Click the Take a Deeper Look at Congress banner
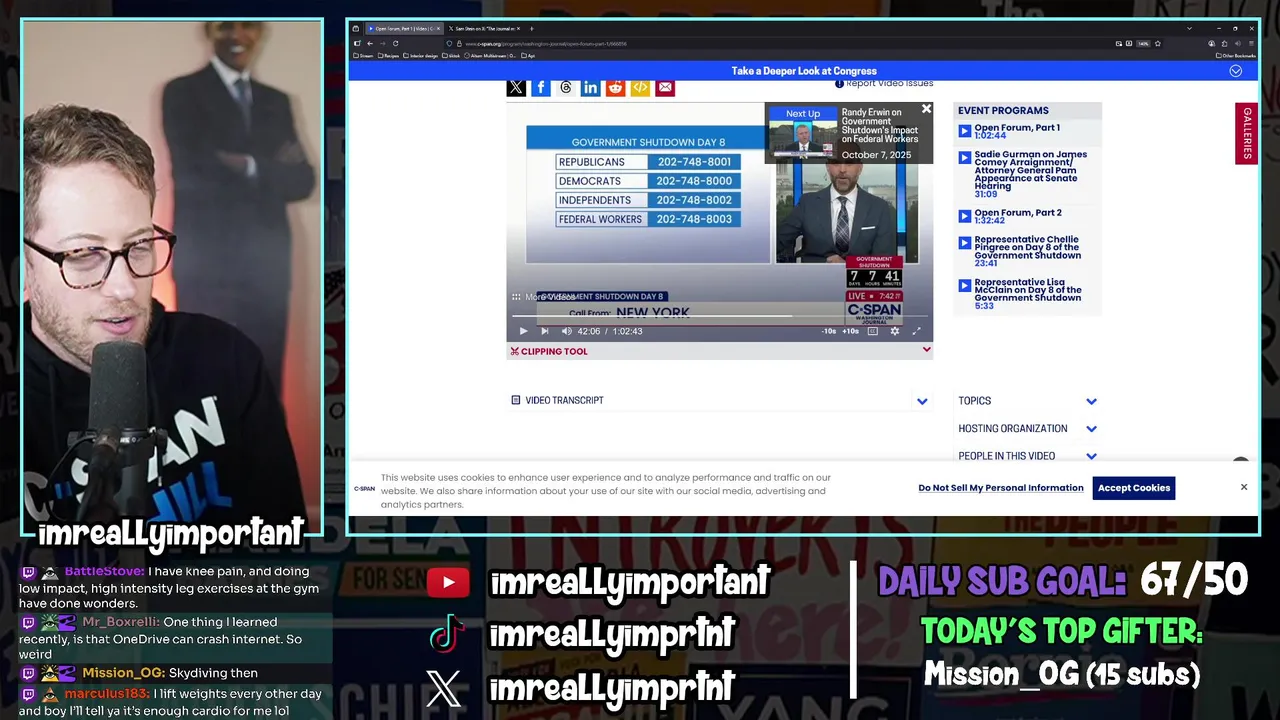This screenshot has width=1280, height=720. click(x=804, y=71)
